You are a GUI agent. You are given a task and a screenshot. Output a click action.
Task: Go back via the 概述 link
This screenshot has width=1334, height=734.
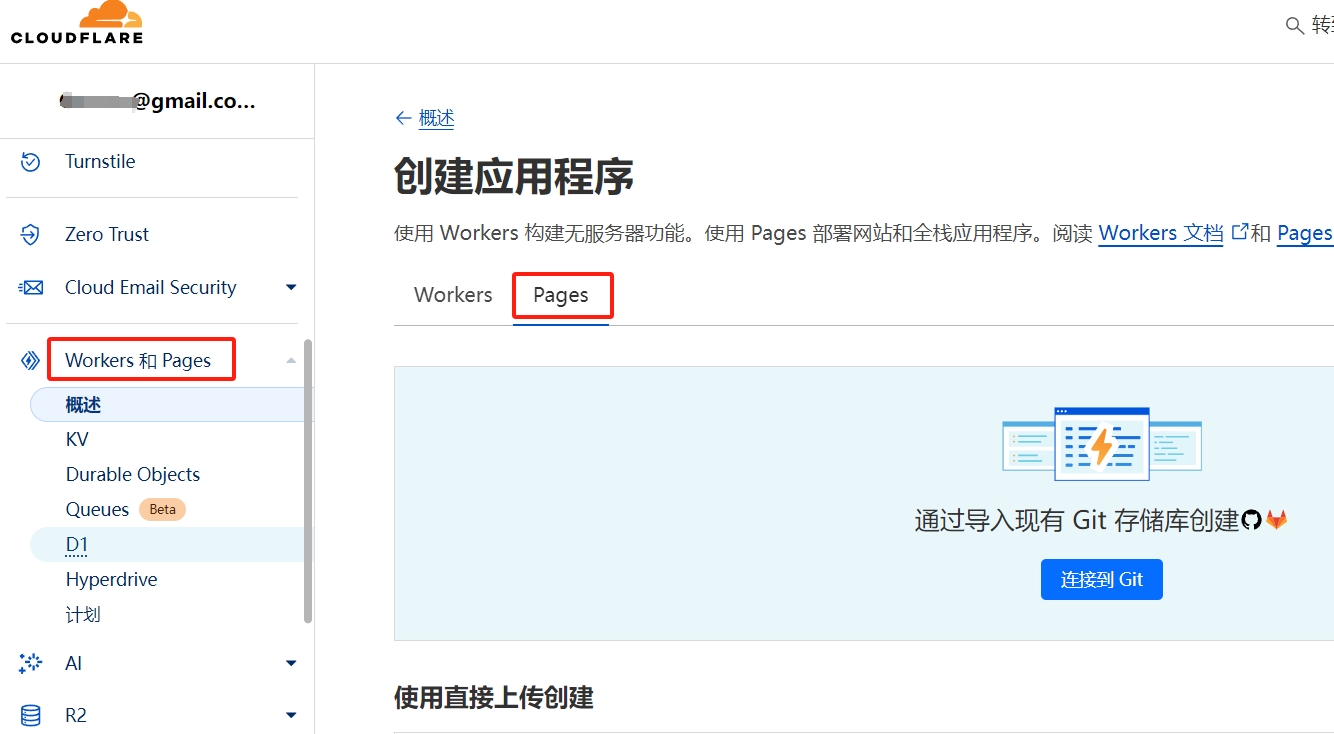pos(436,118)
